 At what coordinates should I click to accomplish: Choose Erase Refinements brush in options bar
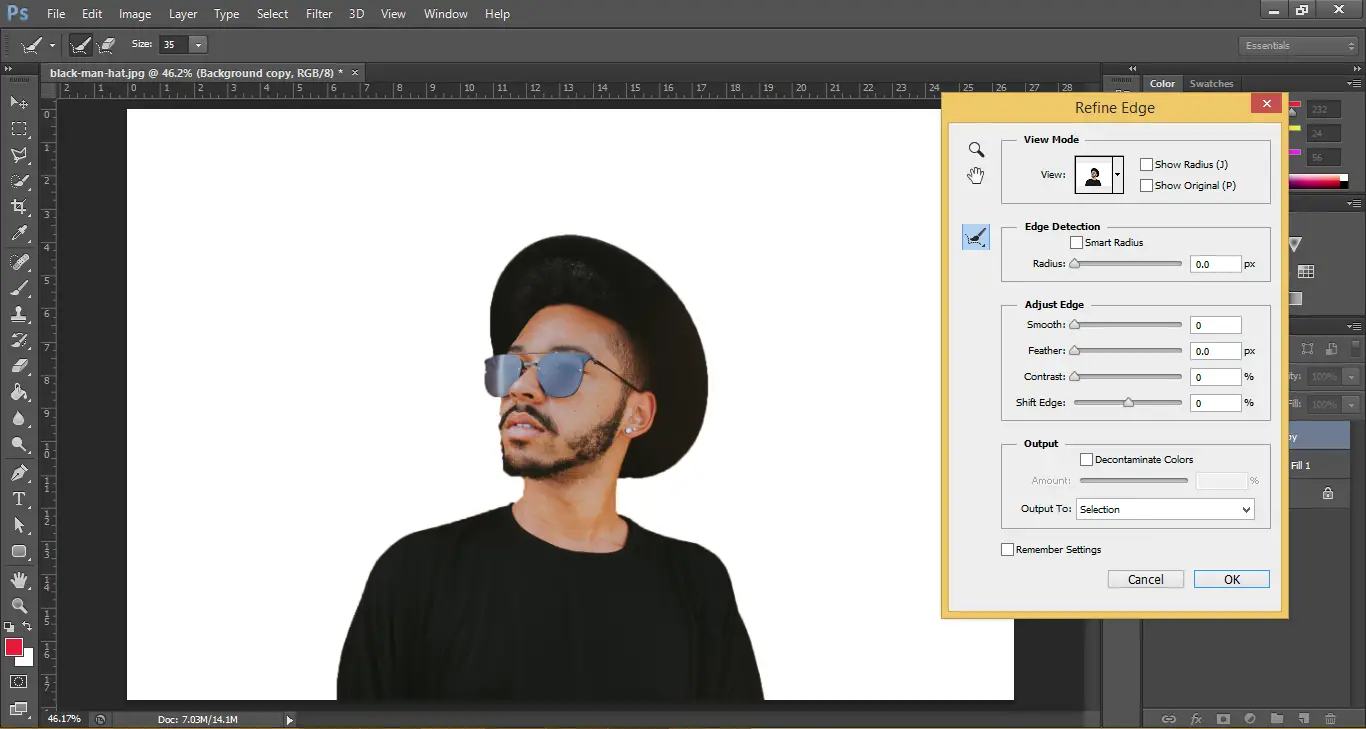coord(107,45)
